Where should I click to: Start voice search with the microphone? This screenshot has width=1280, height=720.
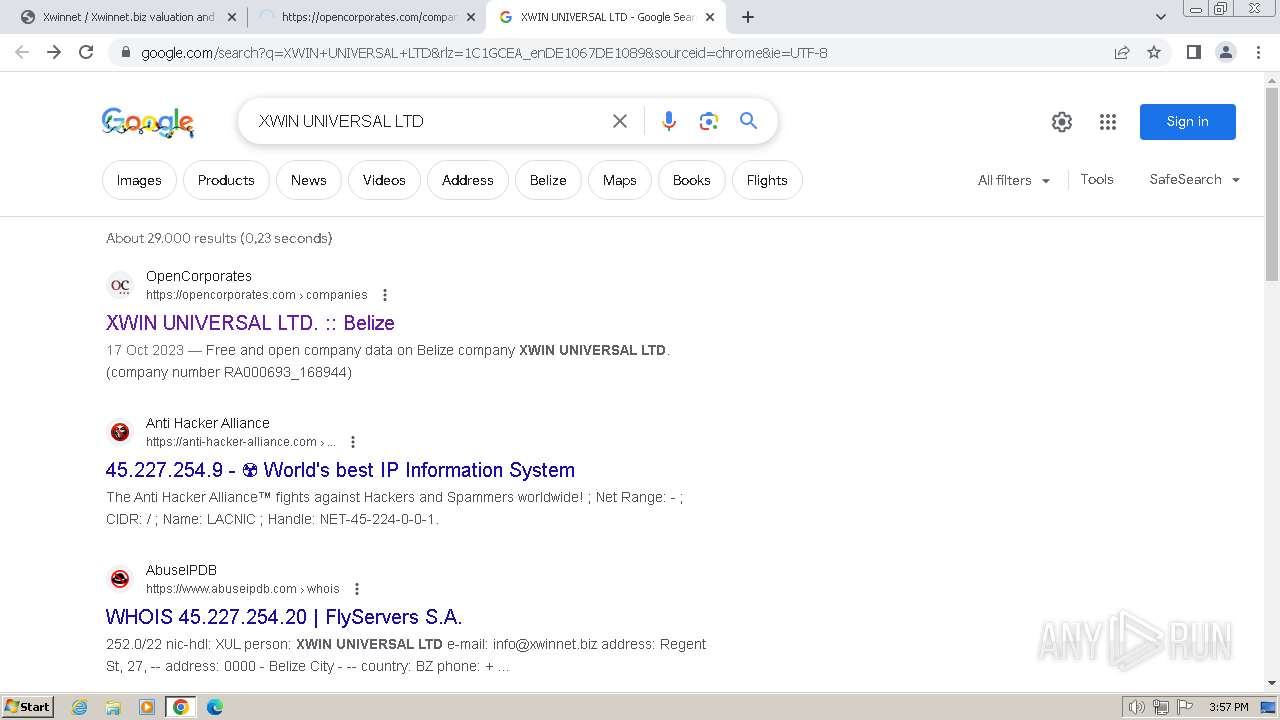tap(669, 121)
